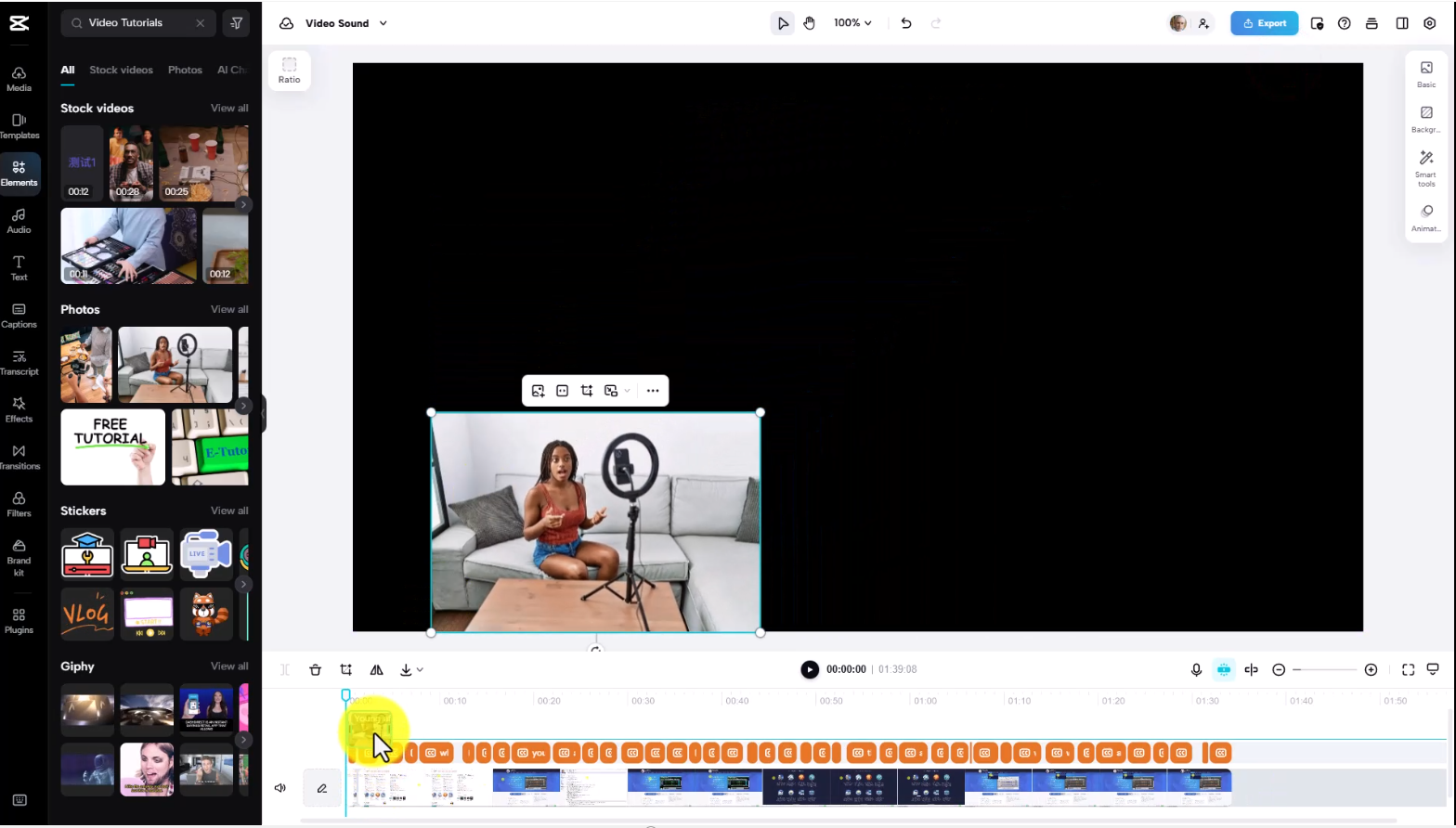Click the timeline zoom slider
The image size is (1456, 828).
coord(1325,670)
